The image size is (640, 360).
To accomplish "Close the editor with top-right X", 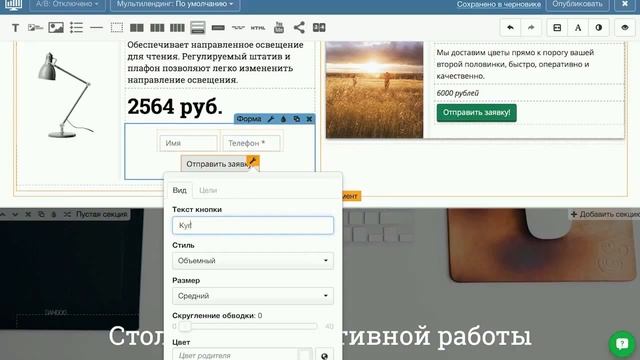I will [x=625, y=4].
